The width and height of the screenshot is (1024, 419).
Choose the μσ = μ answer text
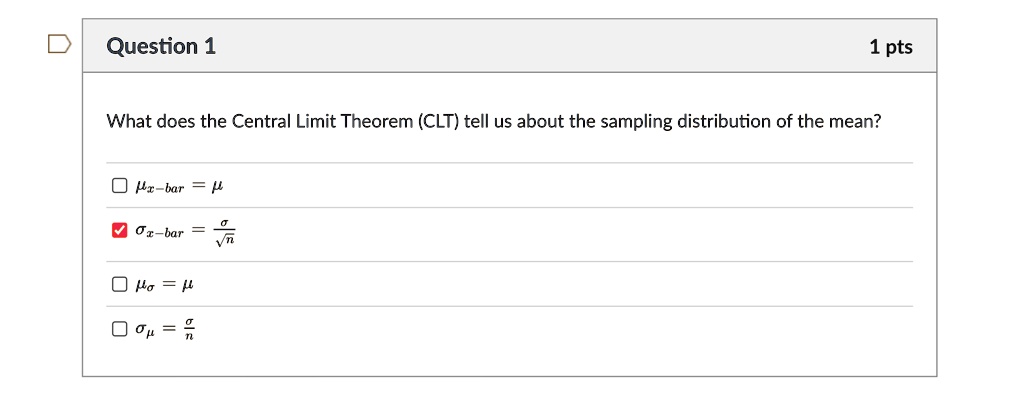(x=164, y=285)
